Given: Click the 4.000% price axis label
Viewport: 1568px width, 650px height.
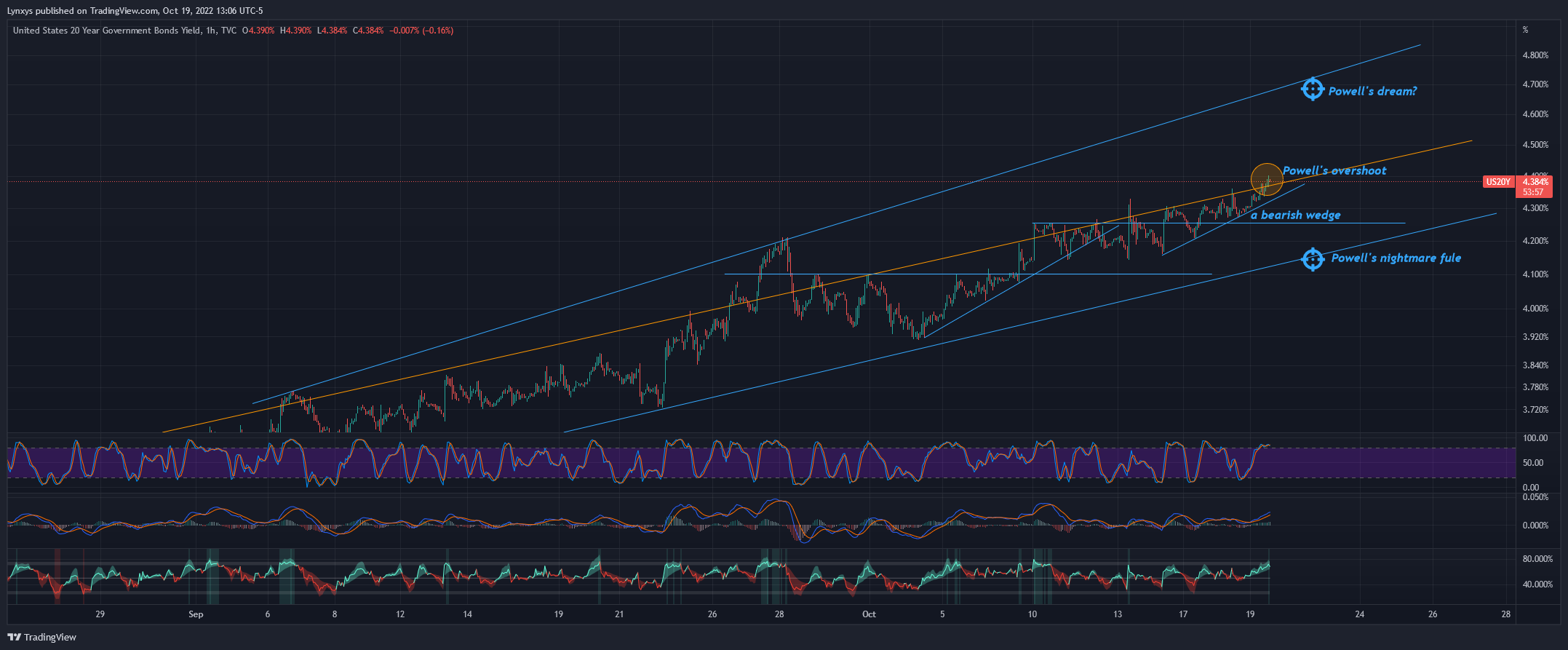Looking at the screenshot, I should click(1535, 309).
